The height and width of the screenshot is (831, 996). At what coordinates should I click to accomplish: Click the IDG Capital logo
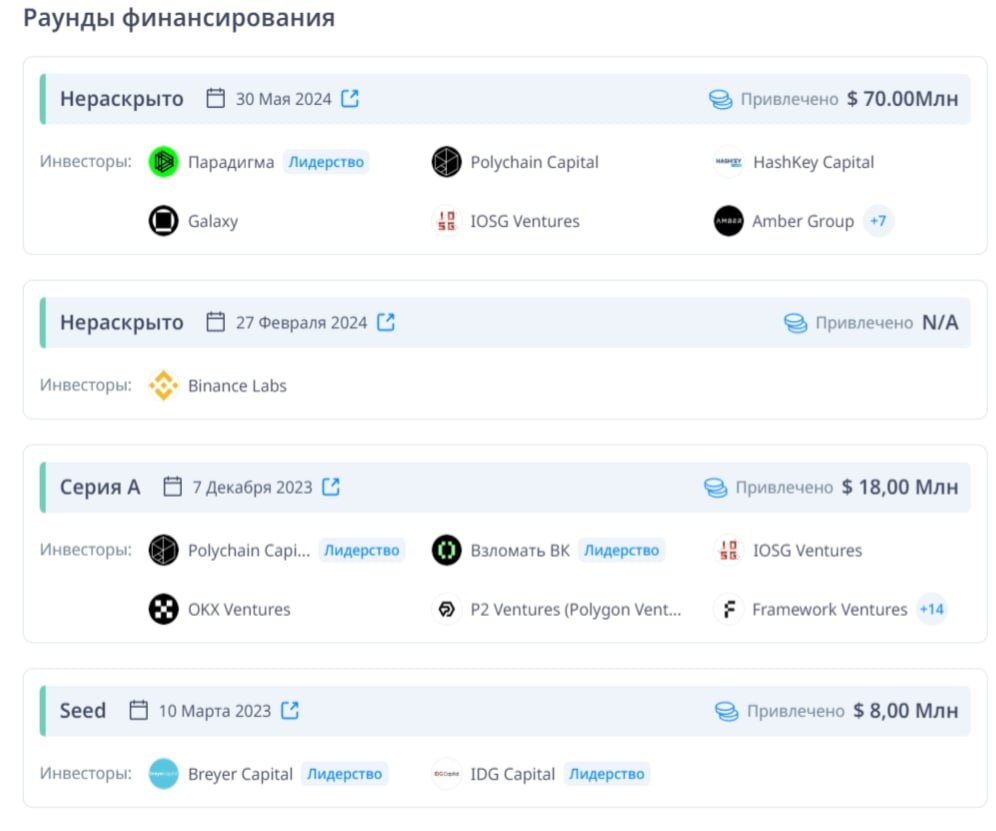tap(447, 774)
